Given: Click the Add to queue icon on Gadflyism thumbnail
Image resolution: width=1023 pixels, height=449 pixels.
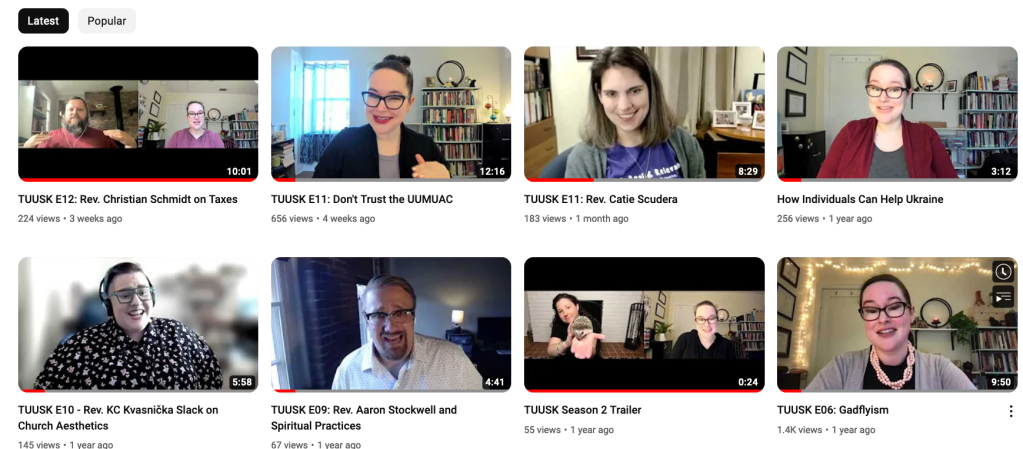Looking at the screenshot, I should pos(1003,296).
